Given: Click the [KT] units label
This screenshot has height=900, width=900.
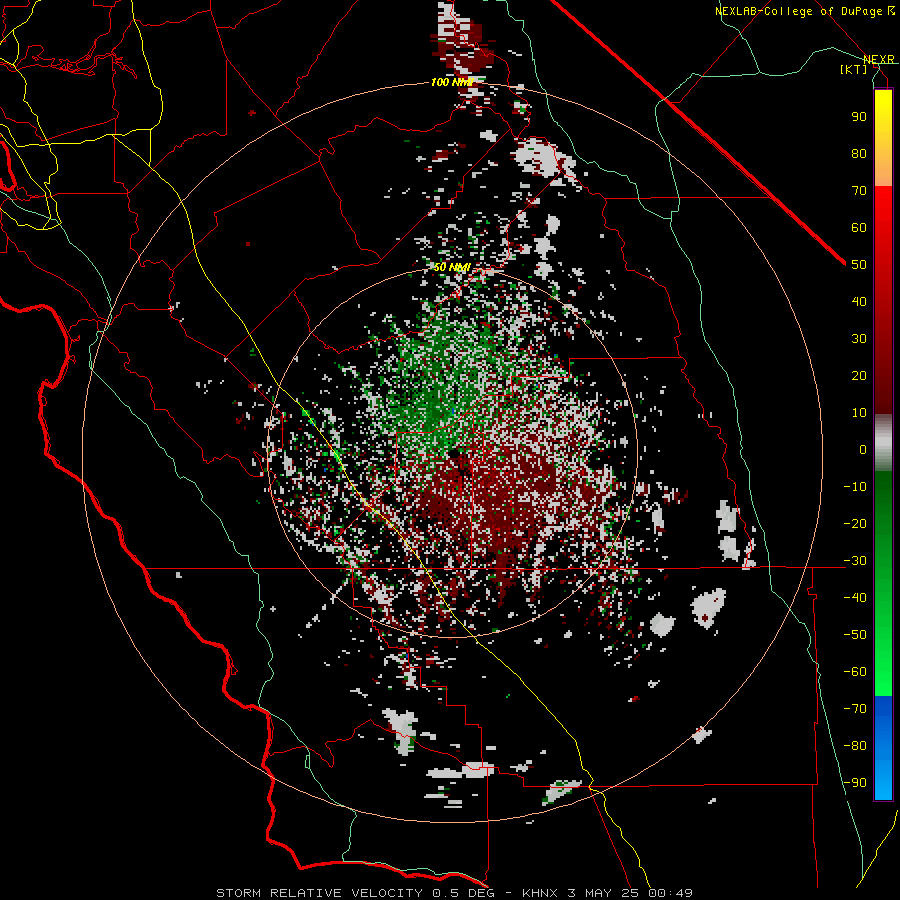Looking at the screenshot, I should (854, 69).
